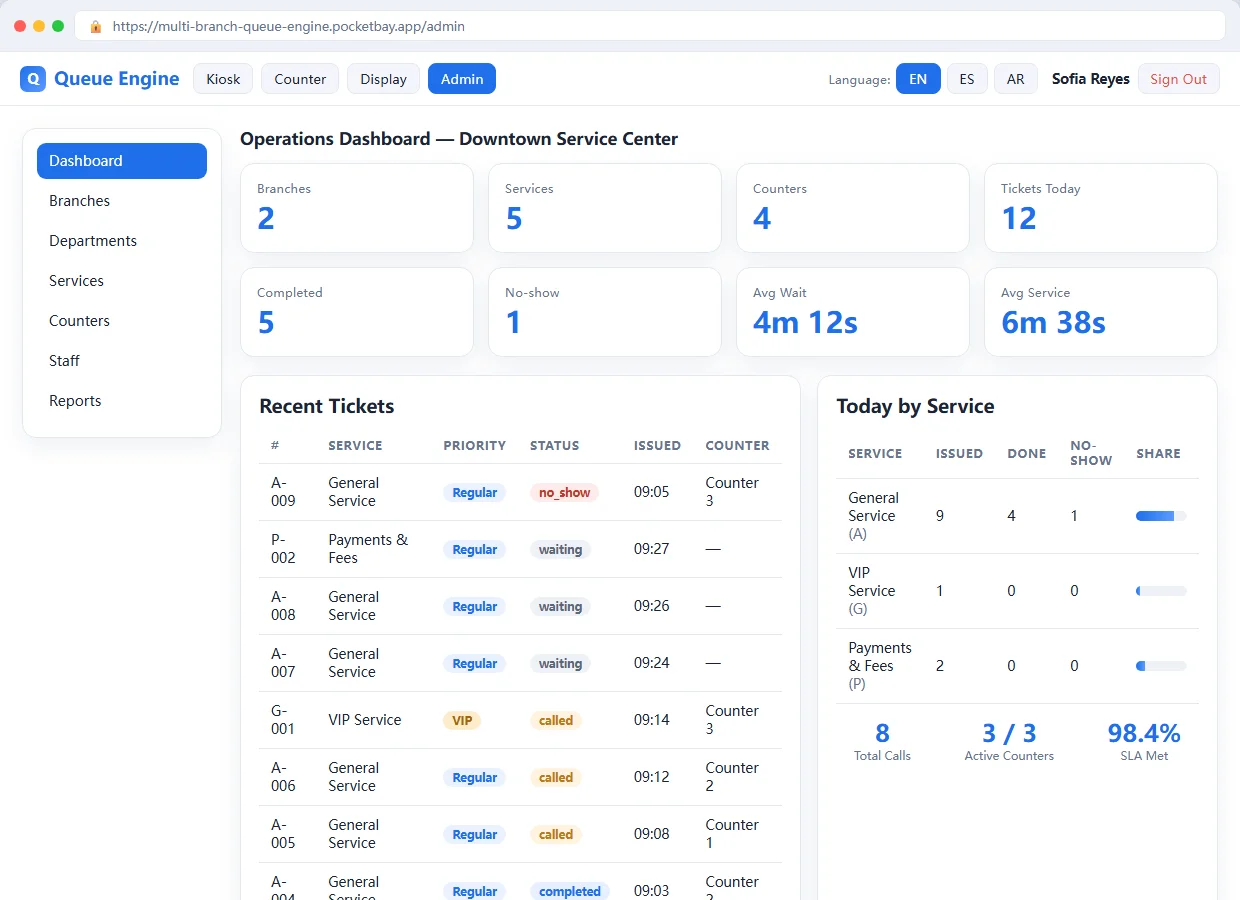Click the Counters stat card showing 4
1240x900 pixels.
pyautogui.click(x=853, y=208)
